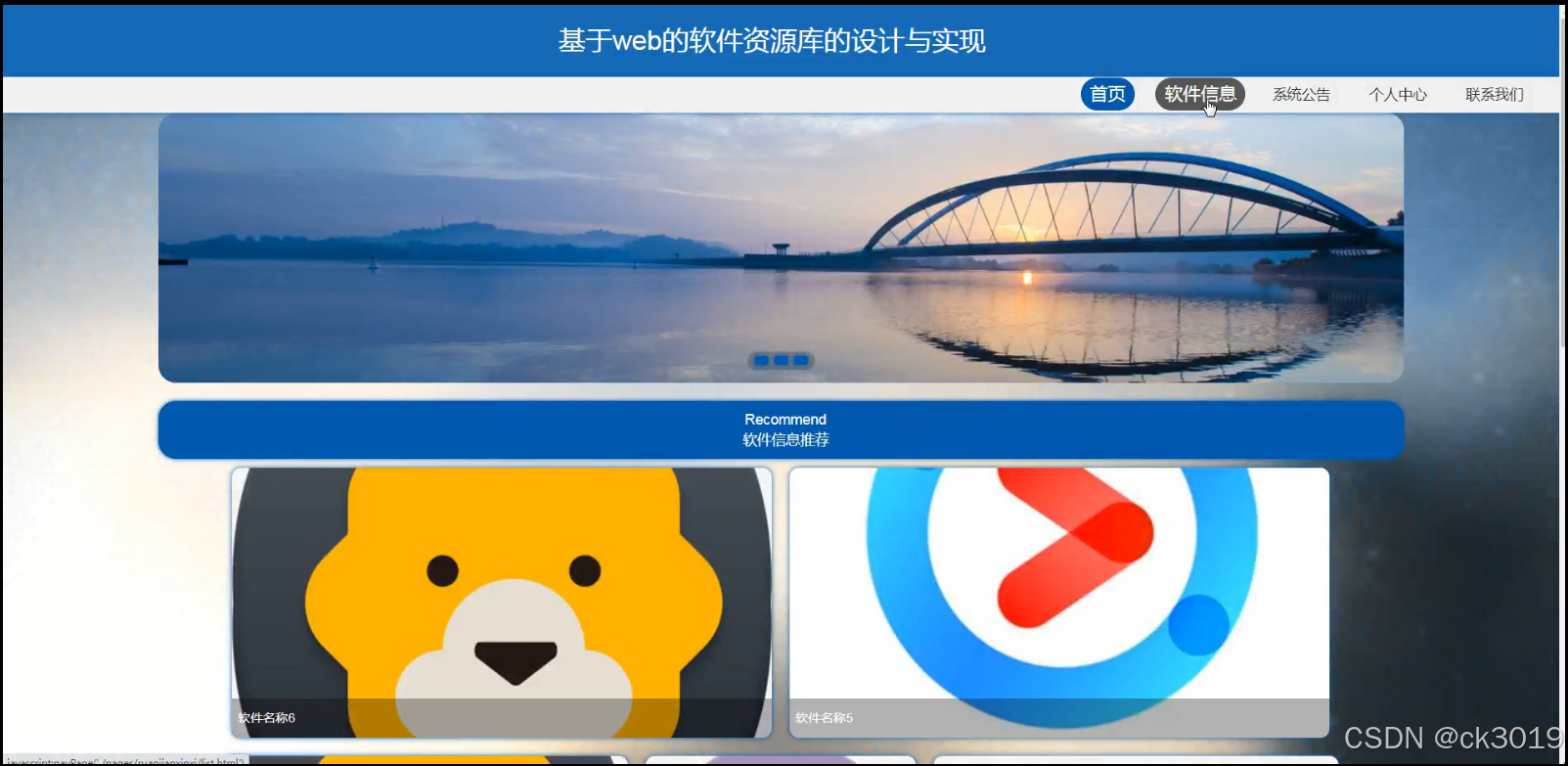Open the 首页 navigation tab
Viewport: 1568px width, 766px height.
1107,94
